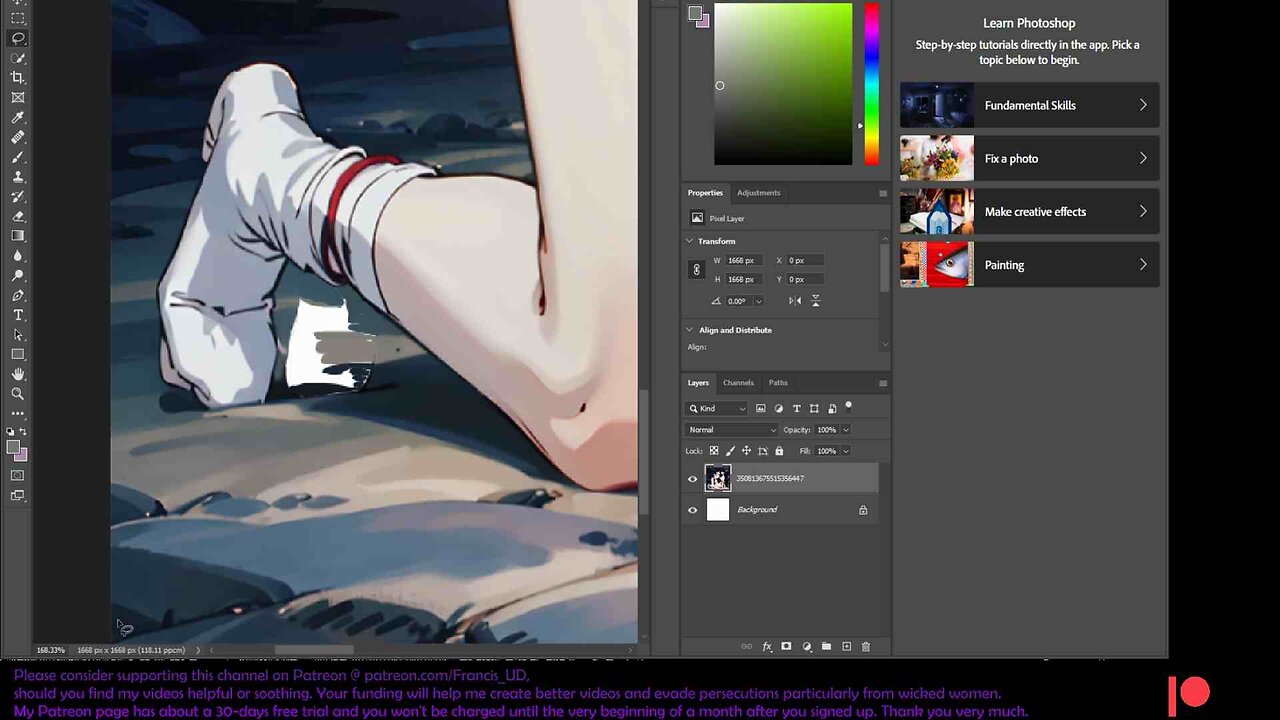This screenshot has height=720, width=1280.
Task: Select the Path Selection tool
Action: click(x=18, y=335)
